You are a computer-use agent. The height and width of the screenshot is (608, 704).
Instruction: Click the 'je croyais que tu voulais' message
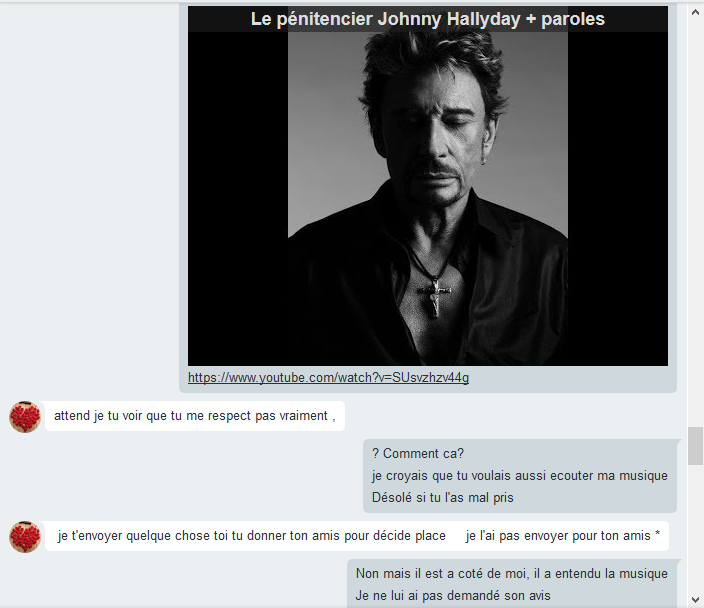pyautogui.click(x=519, y=475)
